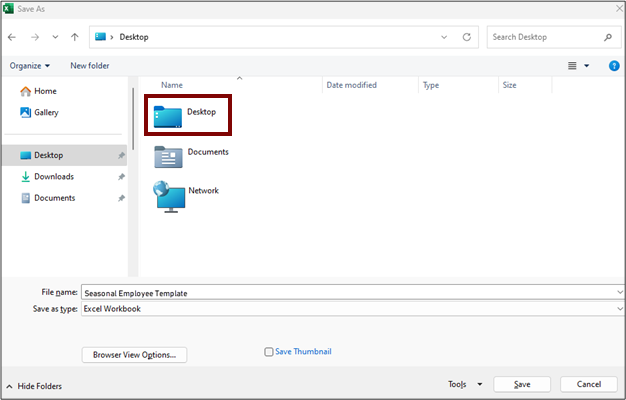Image resolution: width=626 pixels, height=400 pixels.
Task: Collapse the pane with Hide Folders
Action: pyautogui.click(x=38, y=385)
